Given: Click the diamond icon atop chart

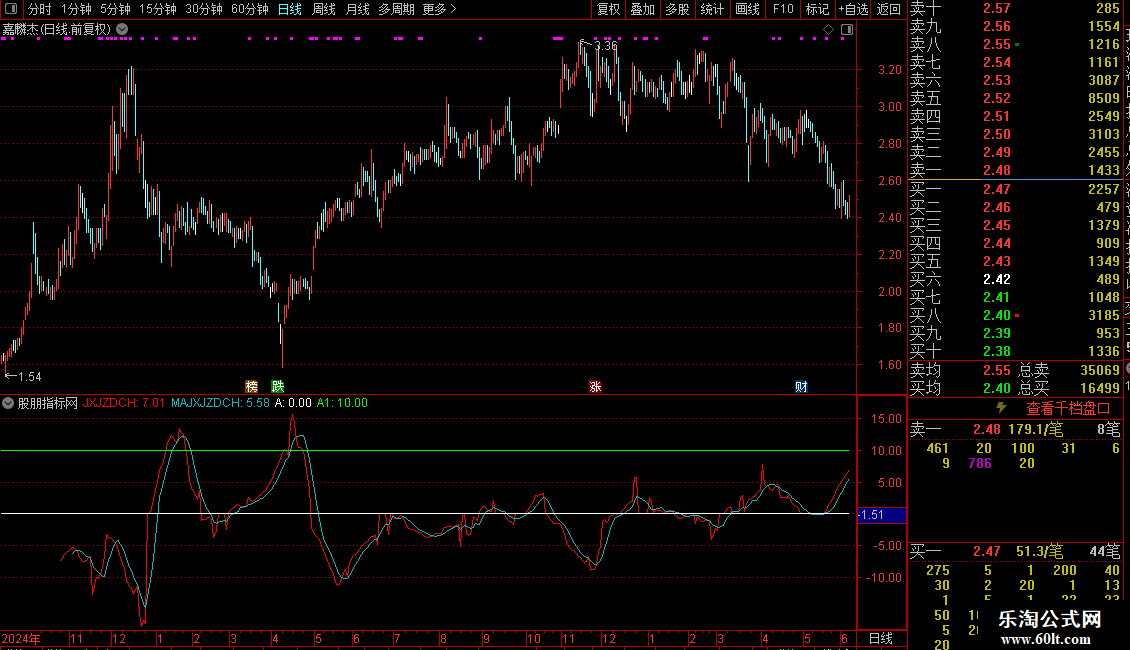Looking at the screenshot, I should pyautogui.click(x=828, y=30).
